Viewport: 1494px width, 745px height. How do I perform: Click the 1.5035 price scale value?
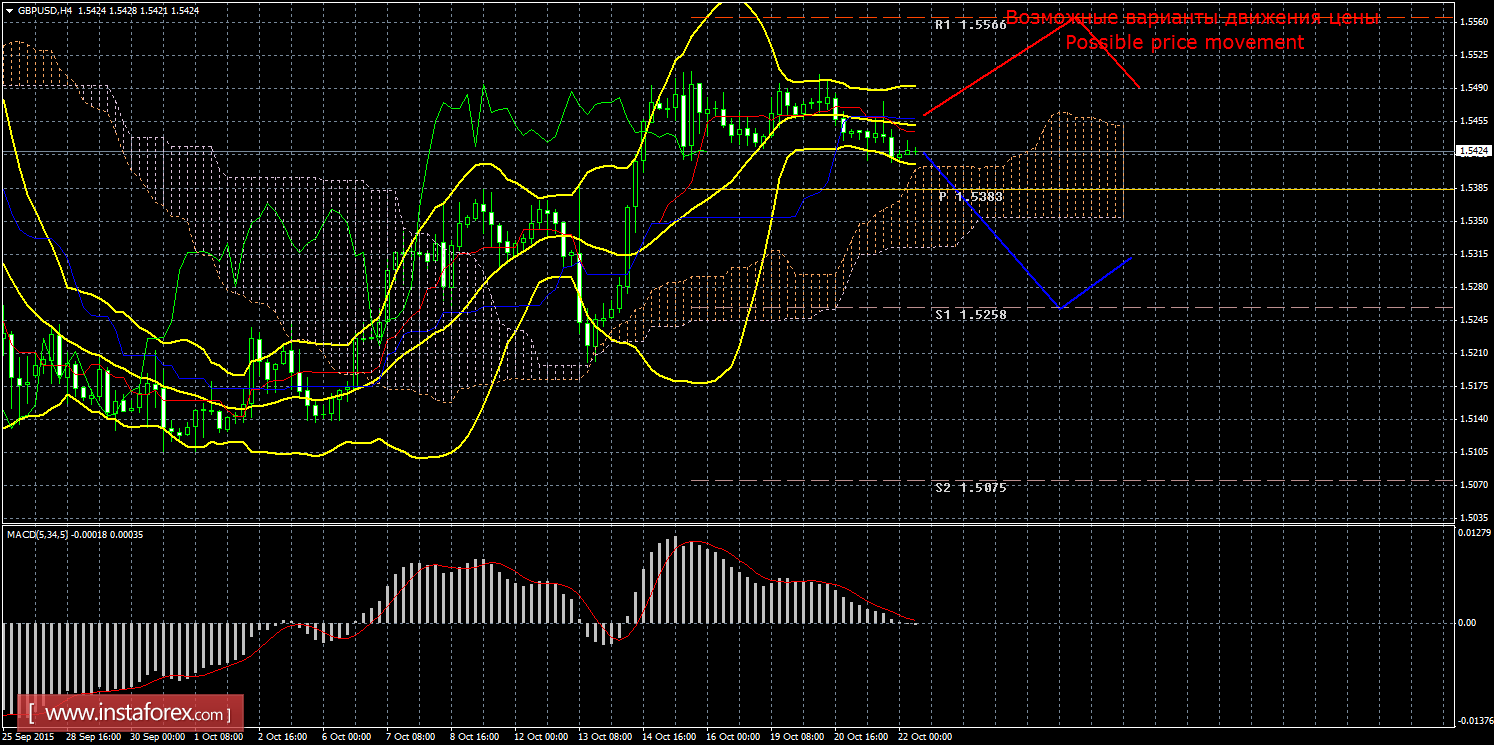click(1472, 518)
